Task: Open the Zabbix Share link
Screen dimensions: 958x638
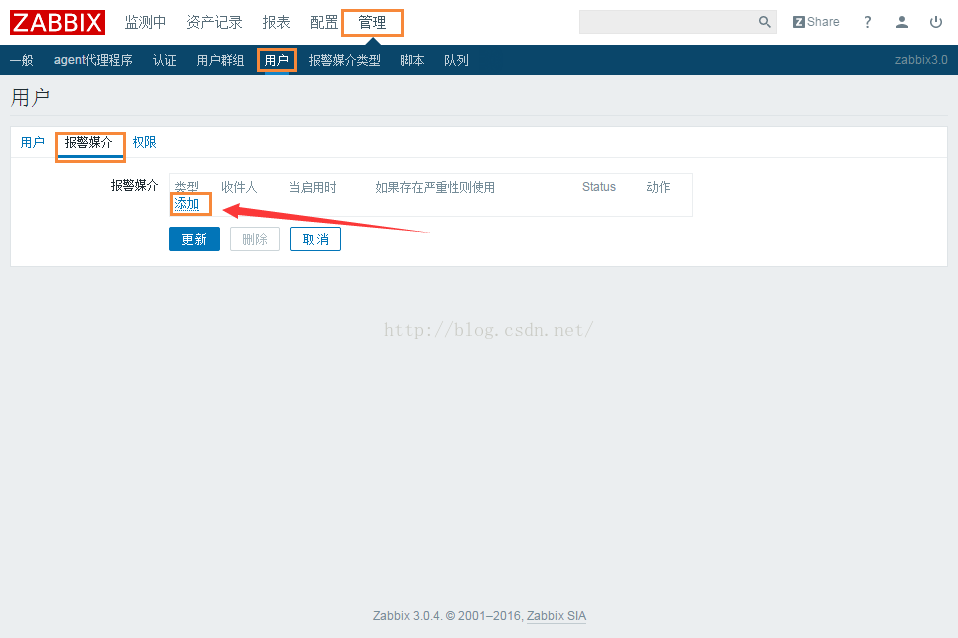Action: tap(816, 22)
